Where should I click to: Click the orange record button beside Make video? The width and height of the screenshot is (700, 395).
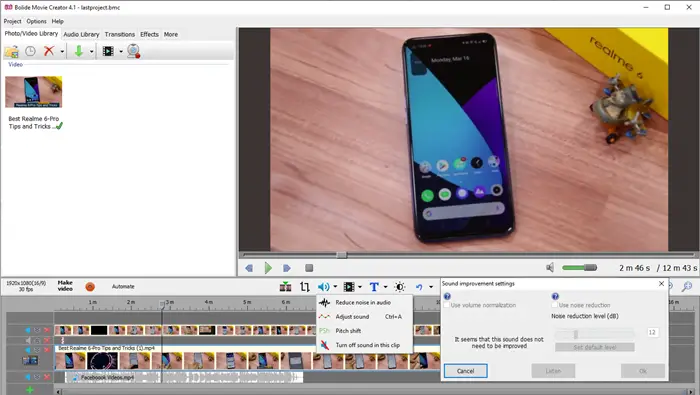pyautogui.click(x=90, y=287)
